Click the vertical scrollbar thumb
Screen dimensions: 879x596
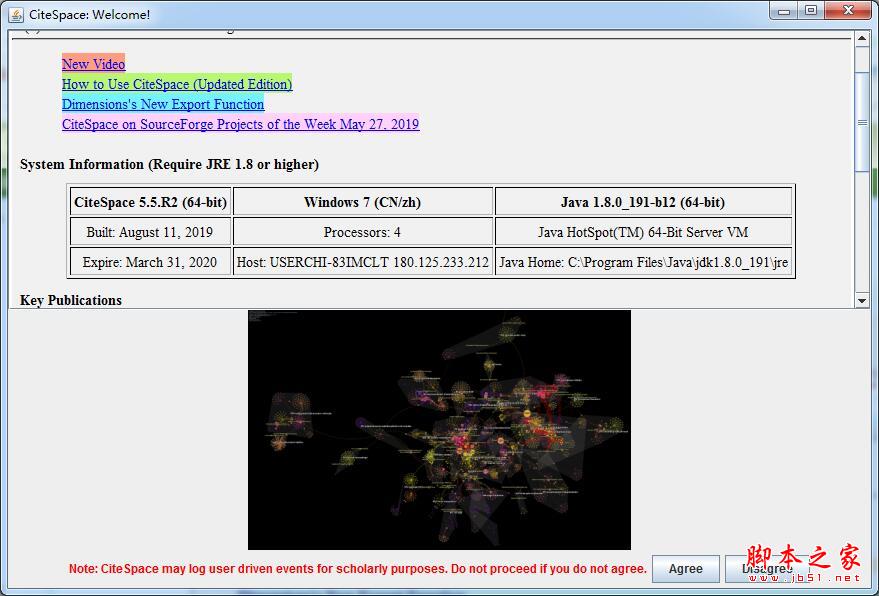point(862,122)
